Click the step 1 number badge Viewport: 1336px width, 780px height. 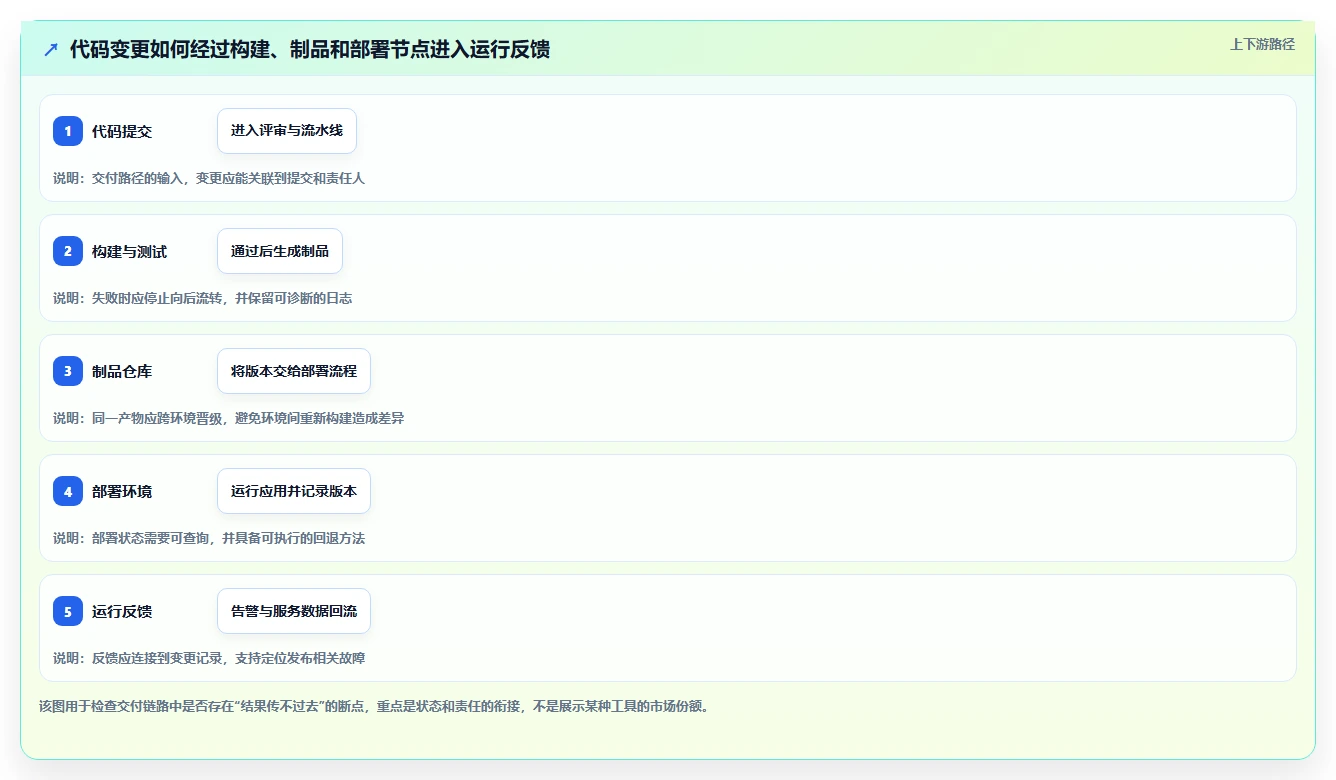pos(68,131)
